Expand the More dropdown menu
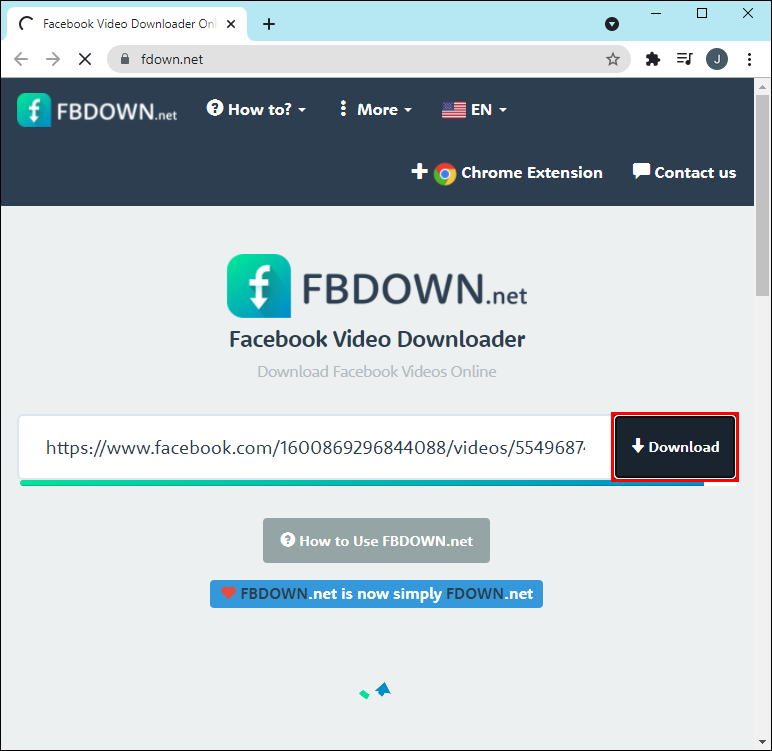 coord(375,109)
